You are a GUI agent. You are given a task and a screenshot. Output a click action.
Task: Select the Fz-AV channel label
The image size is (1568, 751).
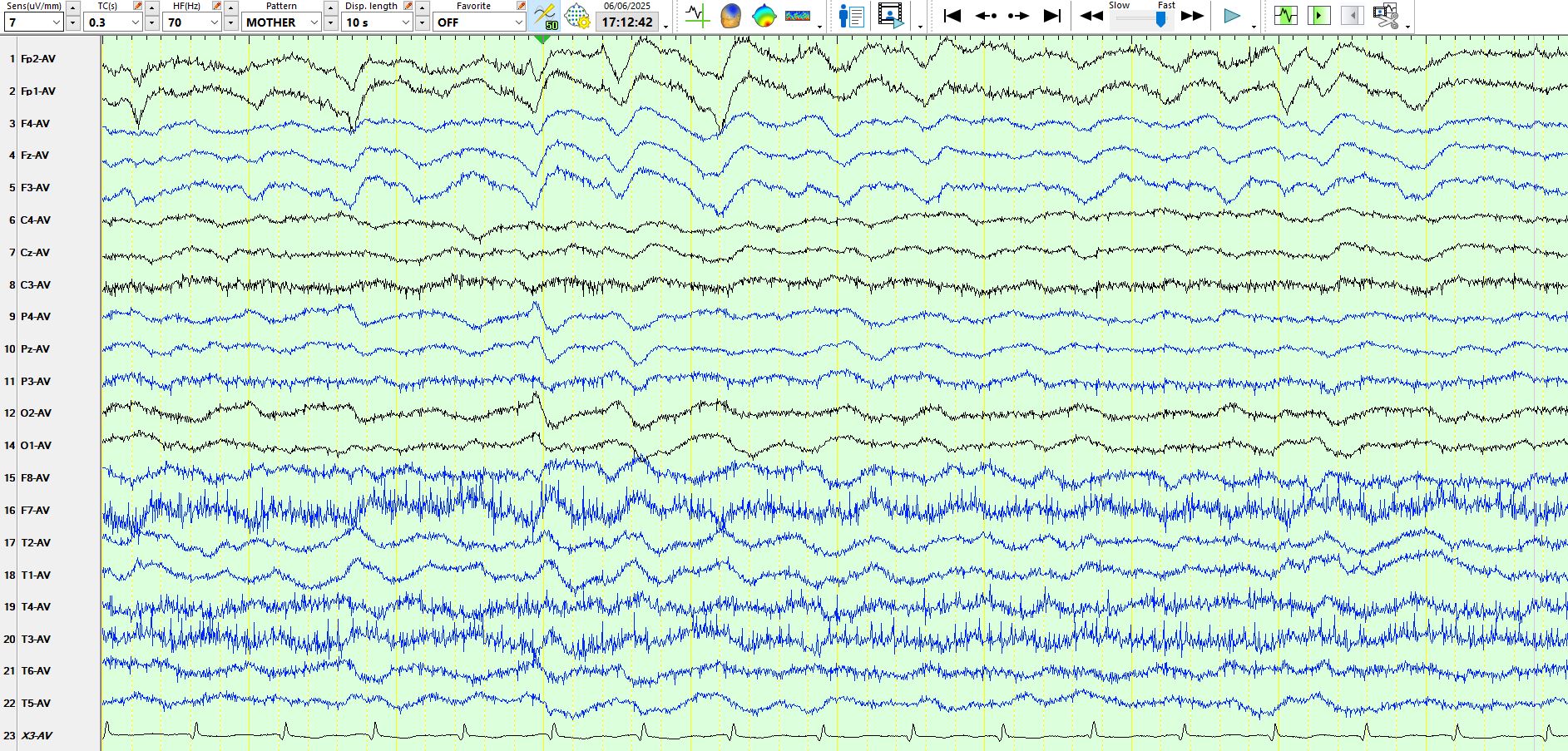(x=35, y=156)
